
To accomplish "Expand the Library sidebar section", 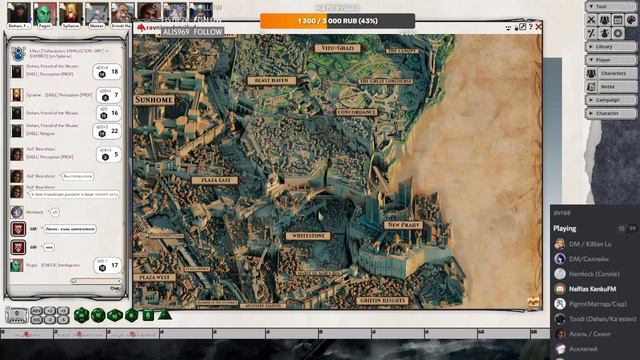I will click(x=611, y=47).
